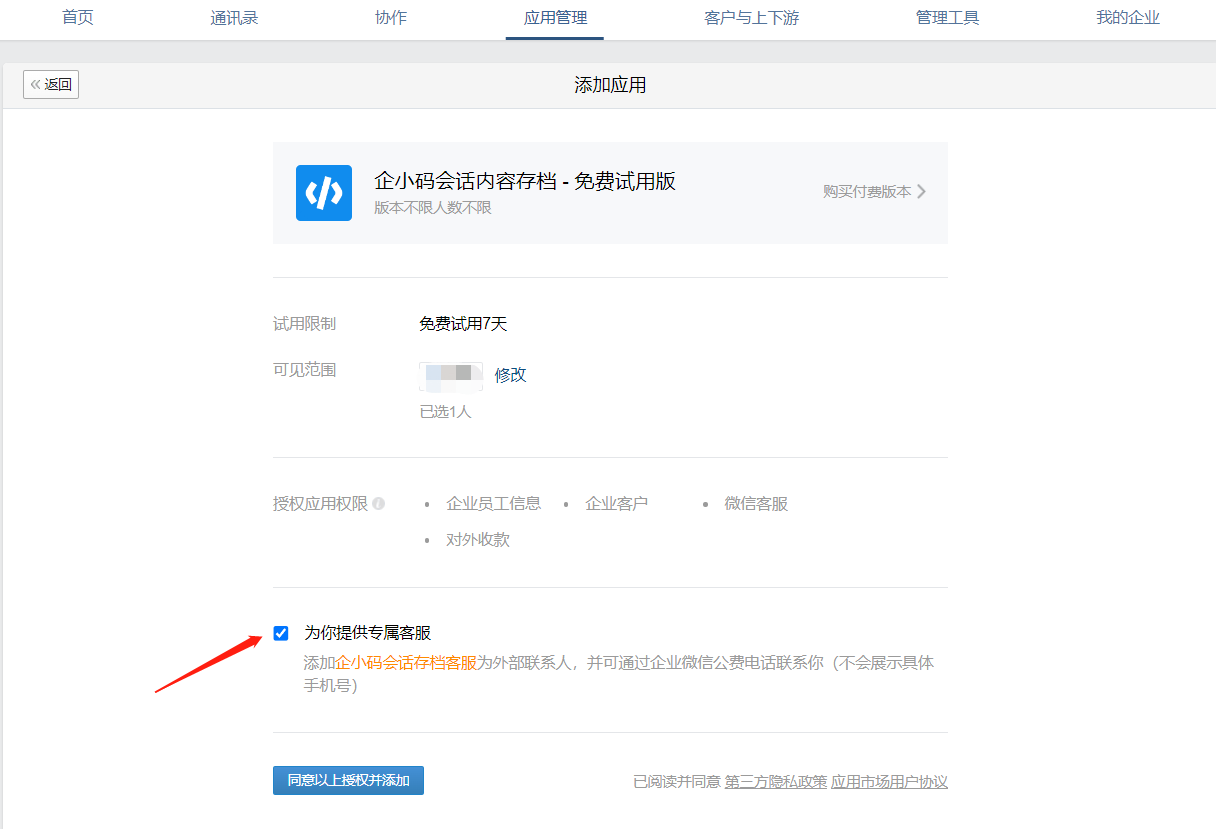Screen dimensions: 1216x829
Task: Click the 版本不限人数不限 subtitle
Action: point(433,208)
